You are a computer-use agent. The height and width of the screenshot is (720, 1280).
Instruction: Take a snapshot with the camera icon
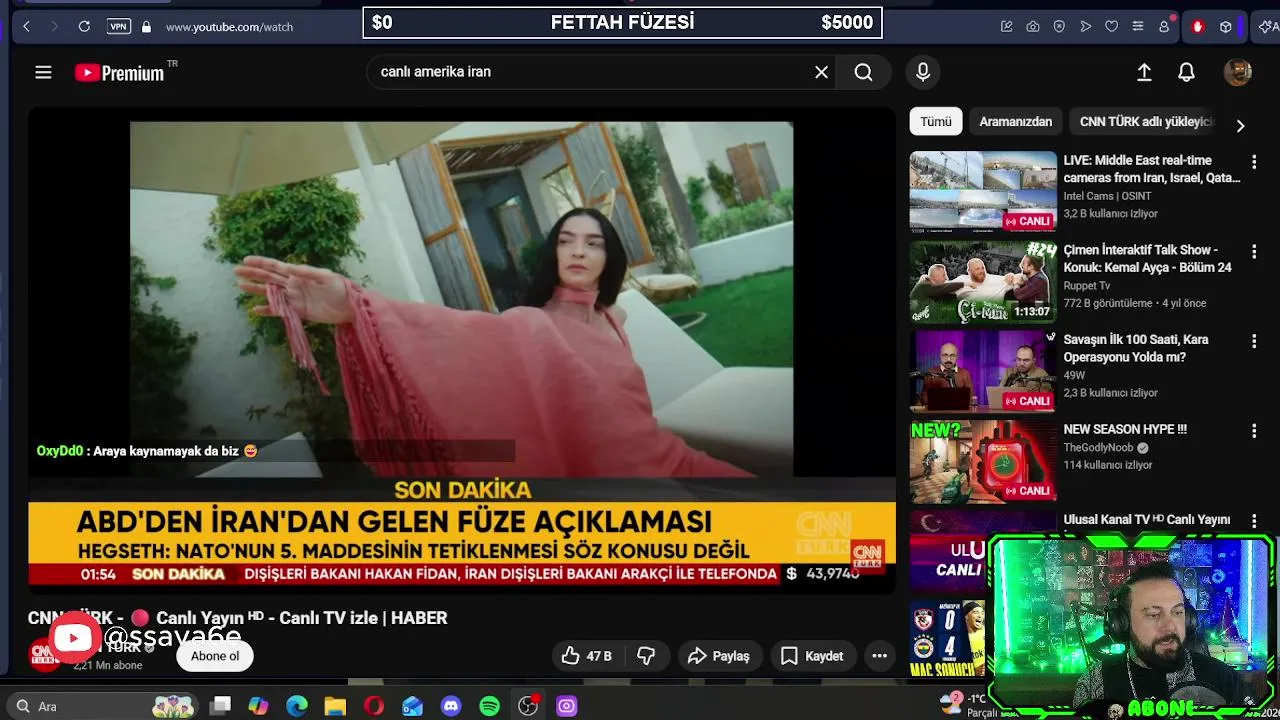[1033, 27]
